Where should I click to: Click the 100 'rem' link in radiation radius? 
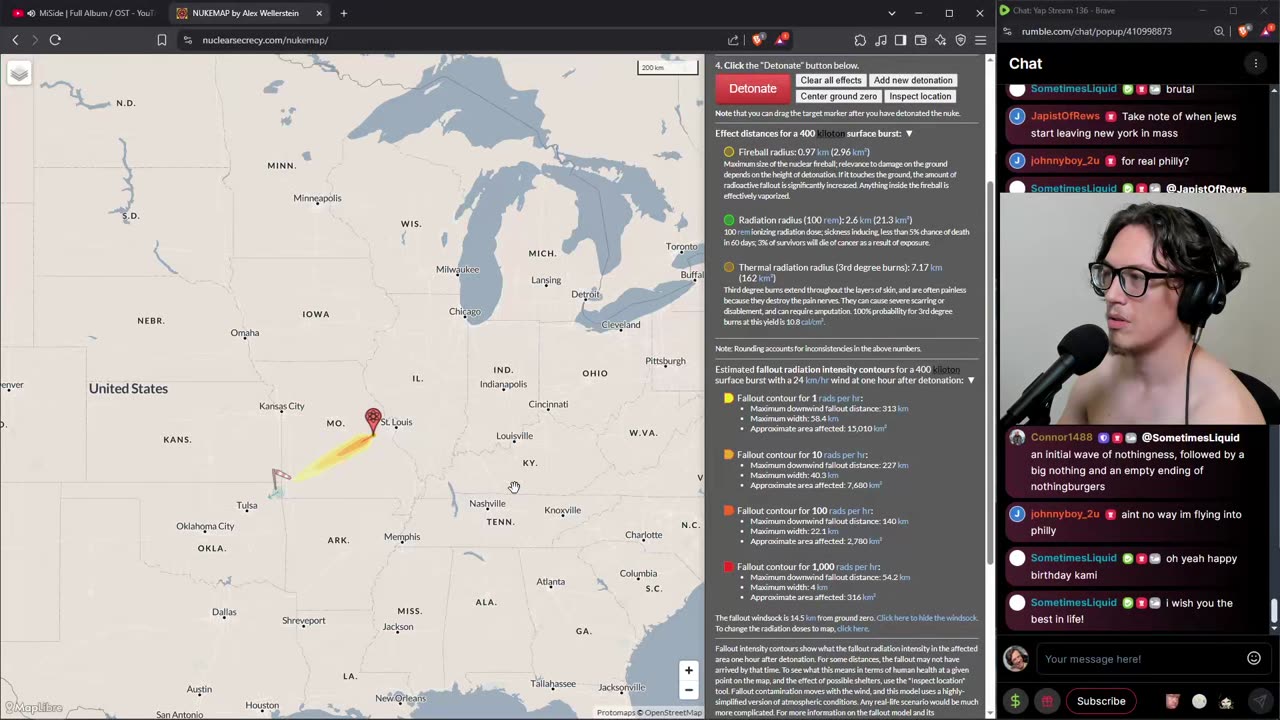point(832,220)
